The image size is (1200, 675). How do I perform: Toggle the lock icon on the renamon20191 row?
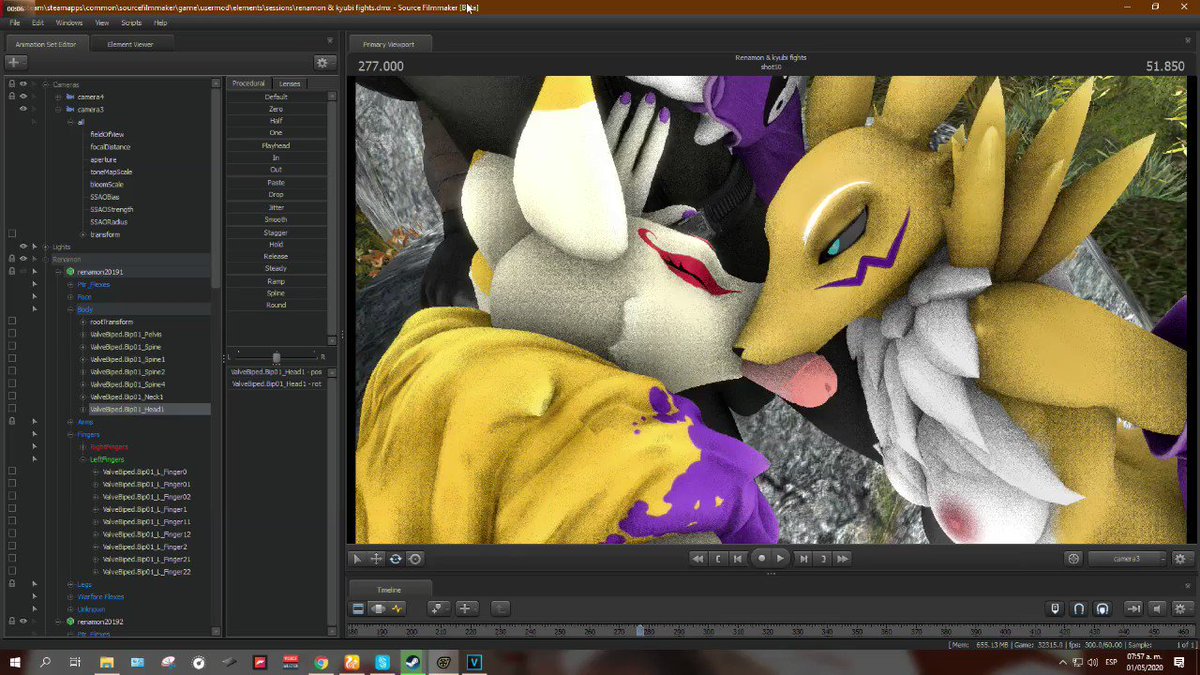[12, 272]
